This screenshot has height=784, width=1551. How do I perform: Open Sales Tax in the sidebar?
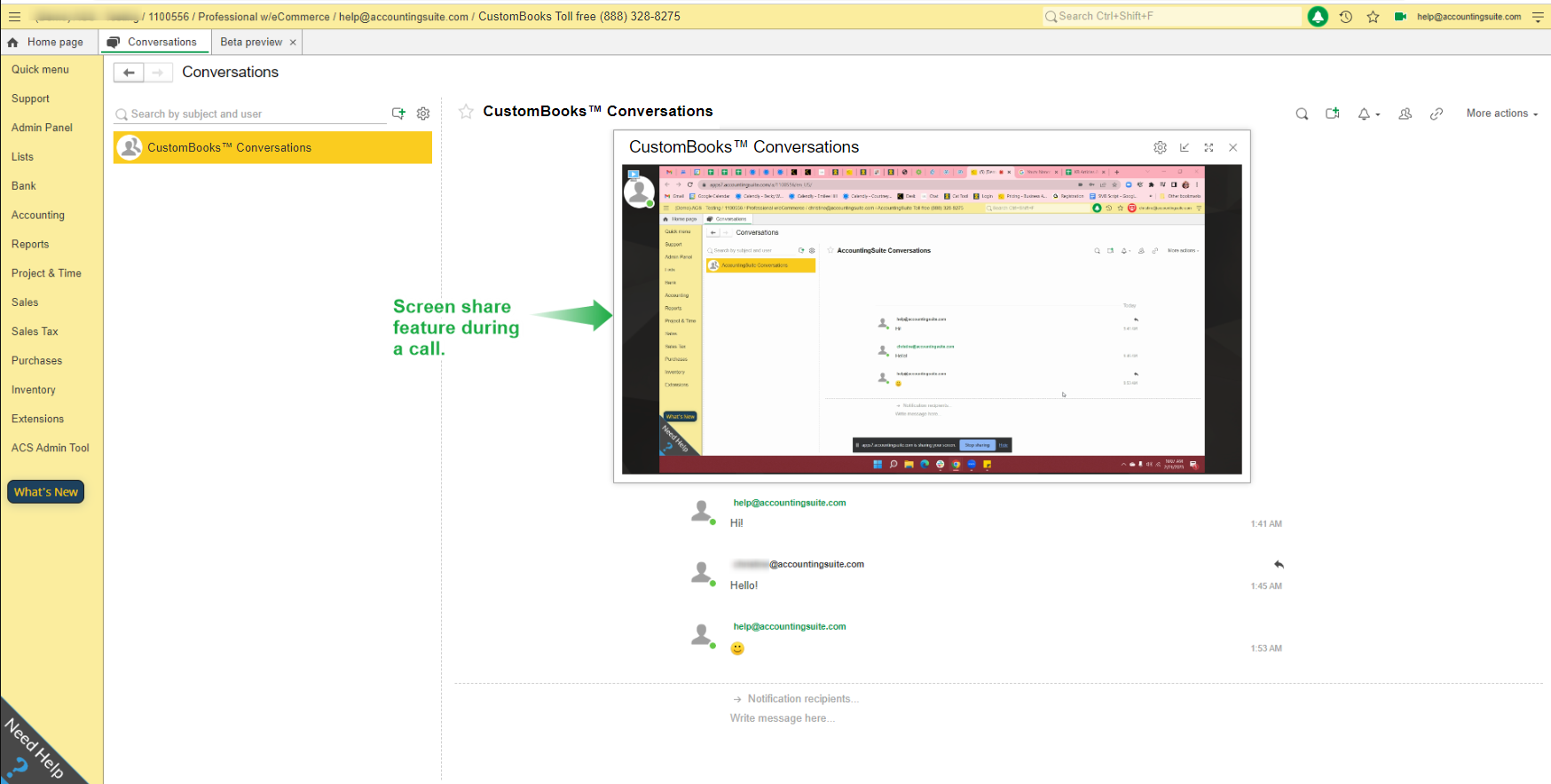tap(35, 332)
